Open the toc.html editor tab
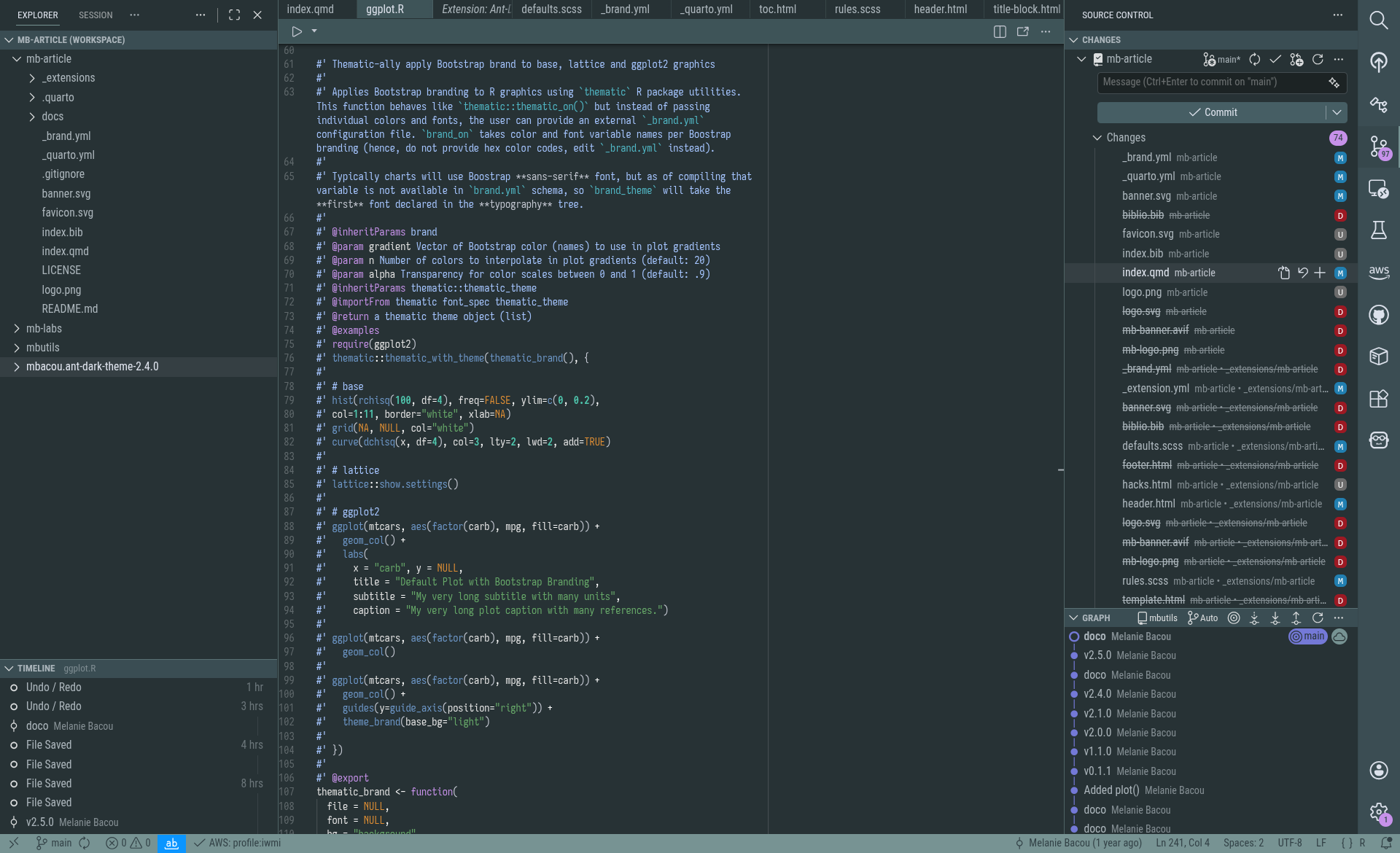 [777, 9]
